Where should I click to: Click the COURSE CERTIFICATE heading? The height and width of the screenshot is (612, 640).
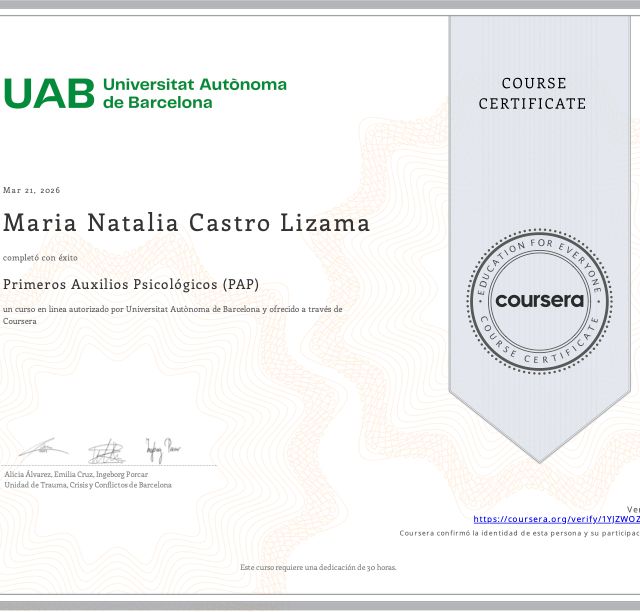click(x=533, y=93)
